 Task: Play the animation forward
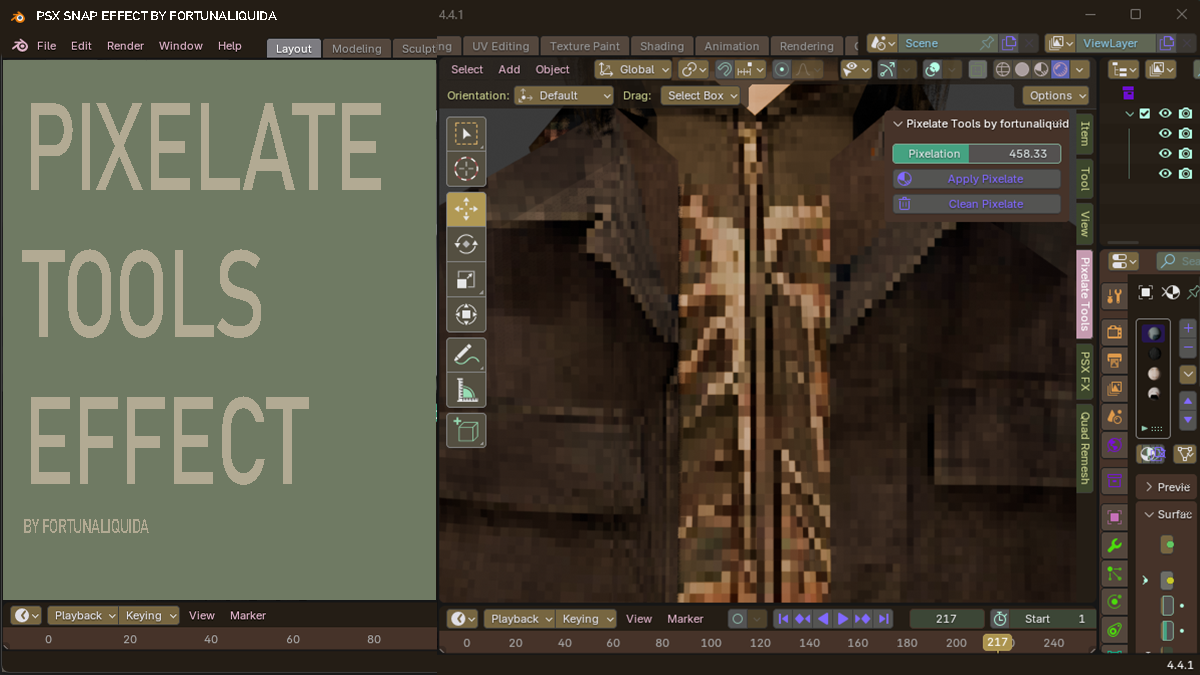coord(843,619)
